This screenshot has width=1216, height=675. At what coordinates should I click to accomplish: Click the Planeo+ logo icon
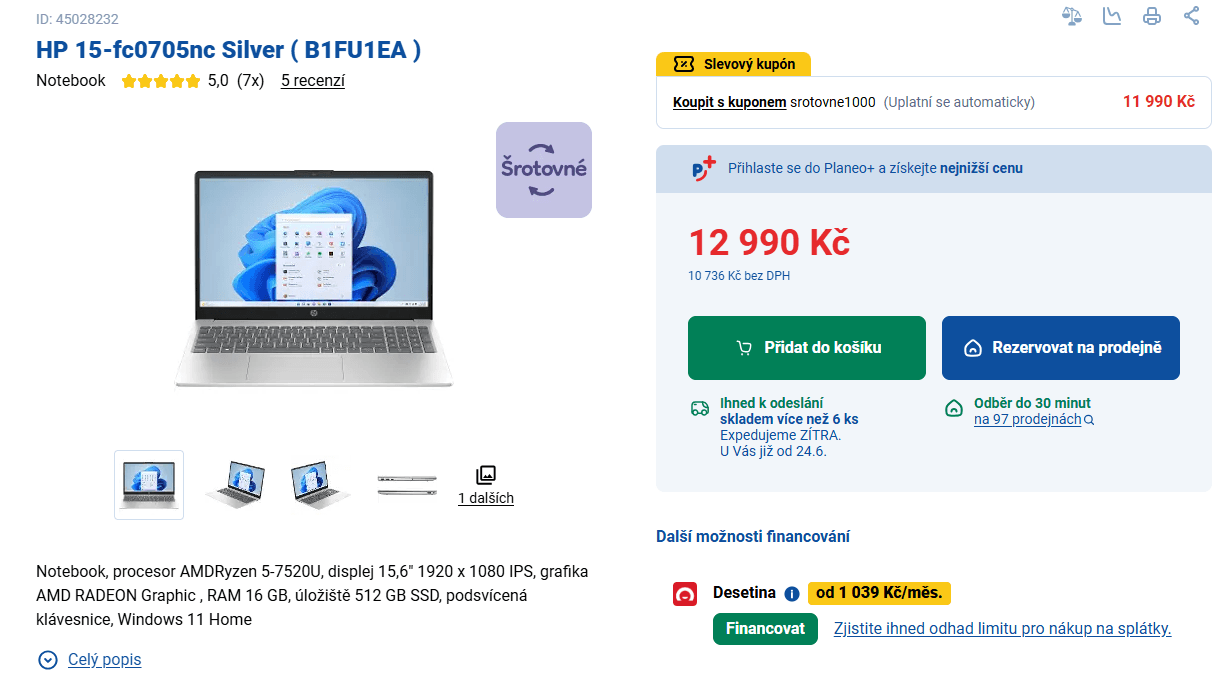tap(704, 168)
